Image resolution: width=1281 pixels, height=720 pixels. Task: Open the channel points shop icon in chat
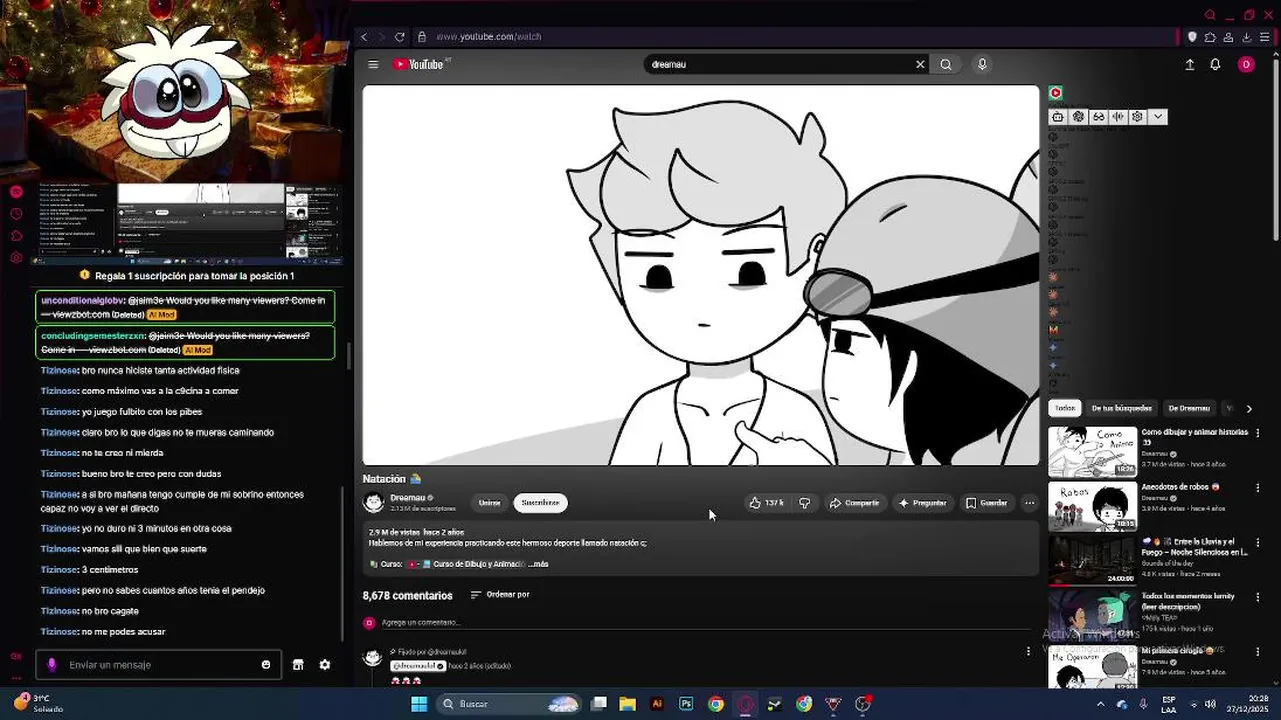[297, 665]
